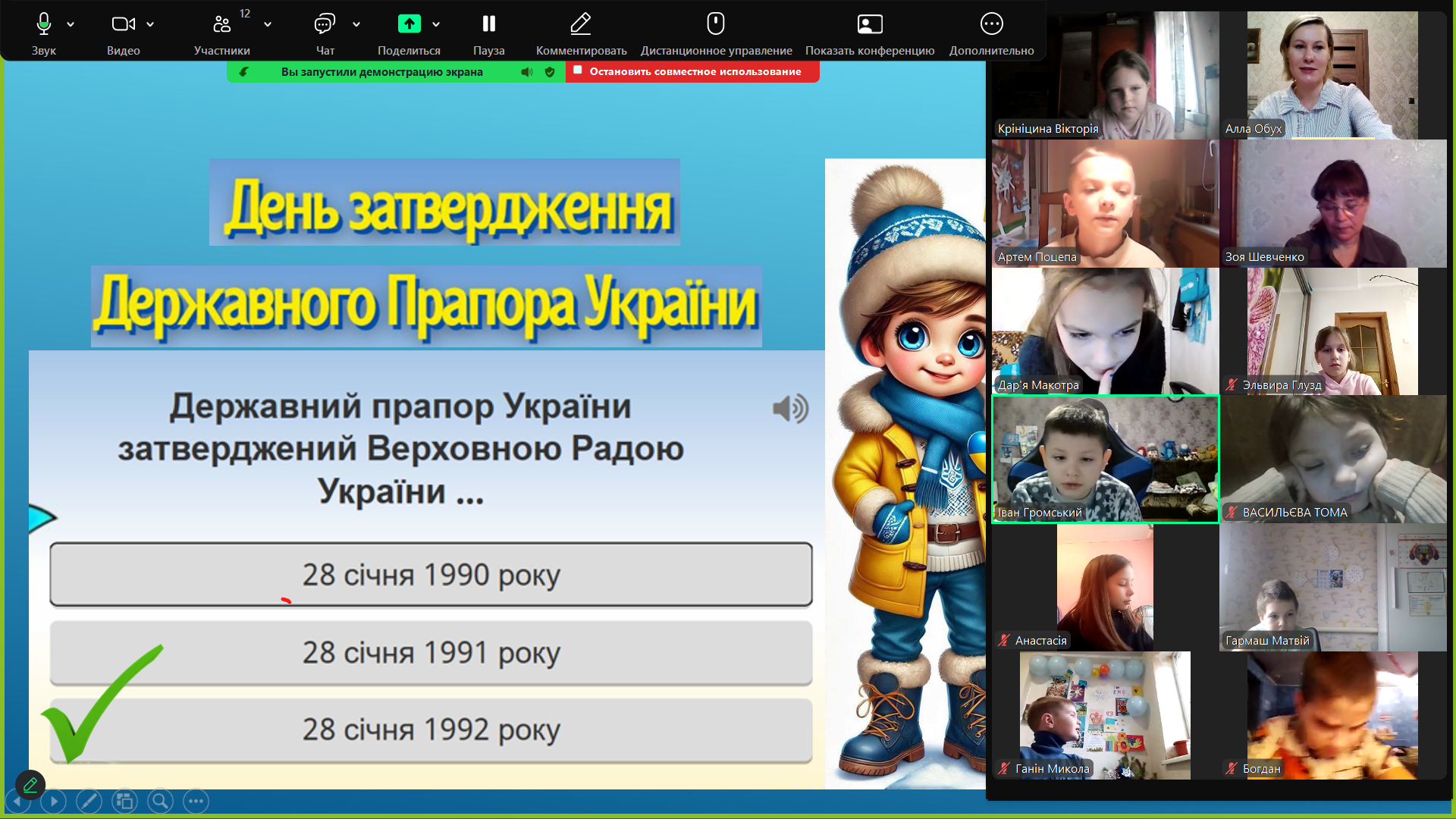This screenshot has width=1456, height=819.
Task: Select Іван Громський highlighted video tile
Action: [1105, 460]
